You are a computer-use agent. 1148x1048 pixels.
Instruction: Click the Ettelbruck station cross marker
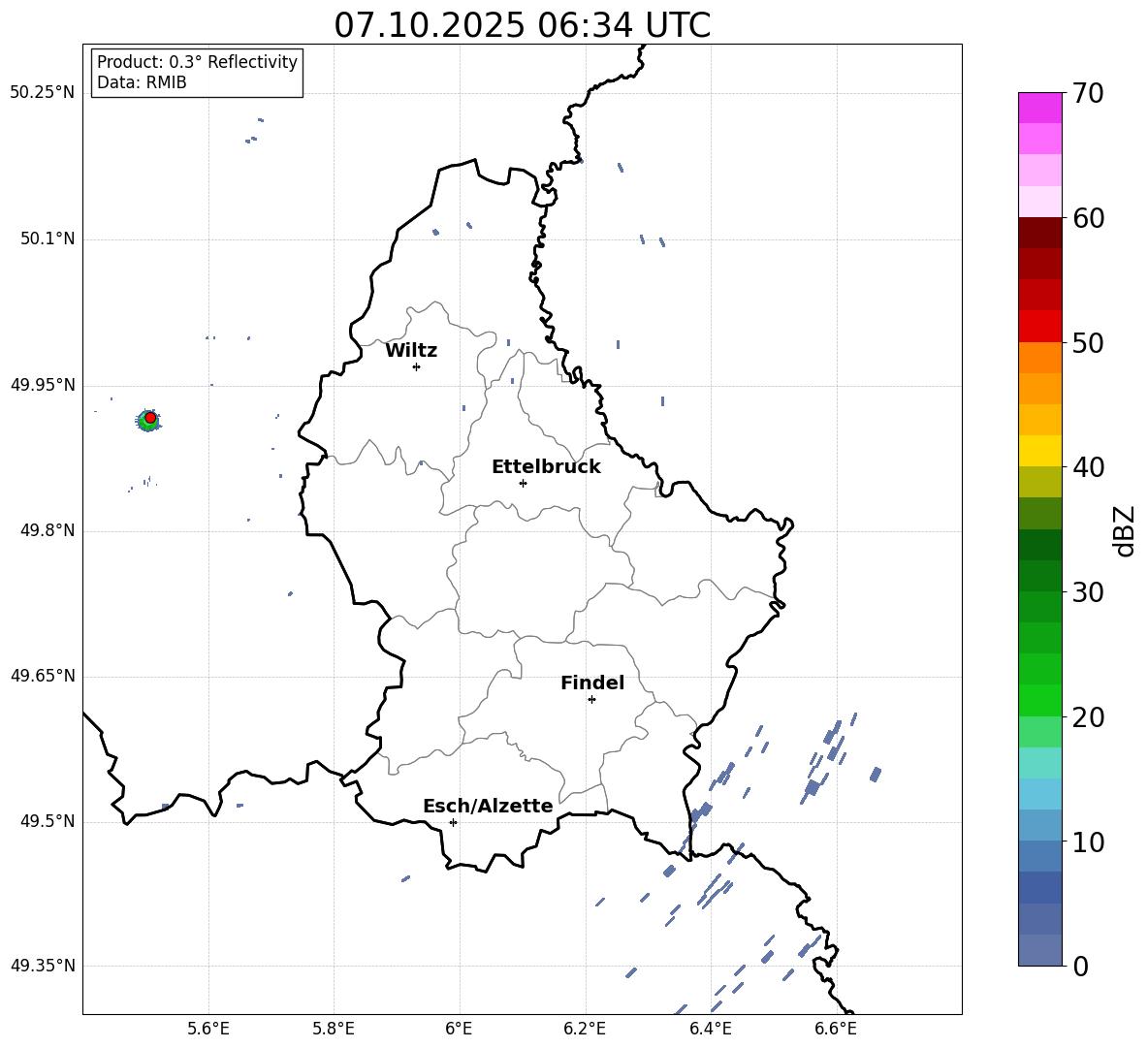[x=523, y=483]
